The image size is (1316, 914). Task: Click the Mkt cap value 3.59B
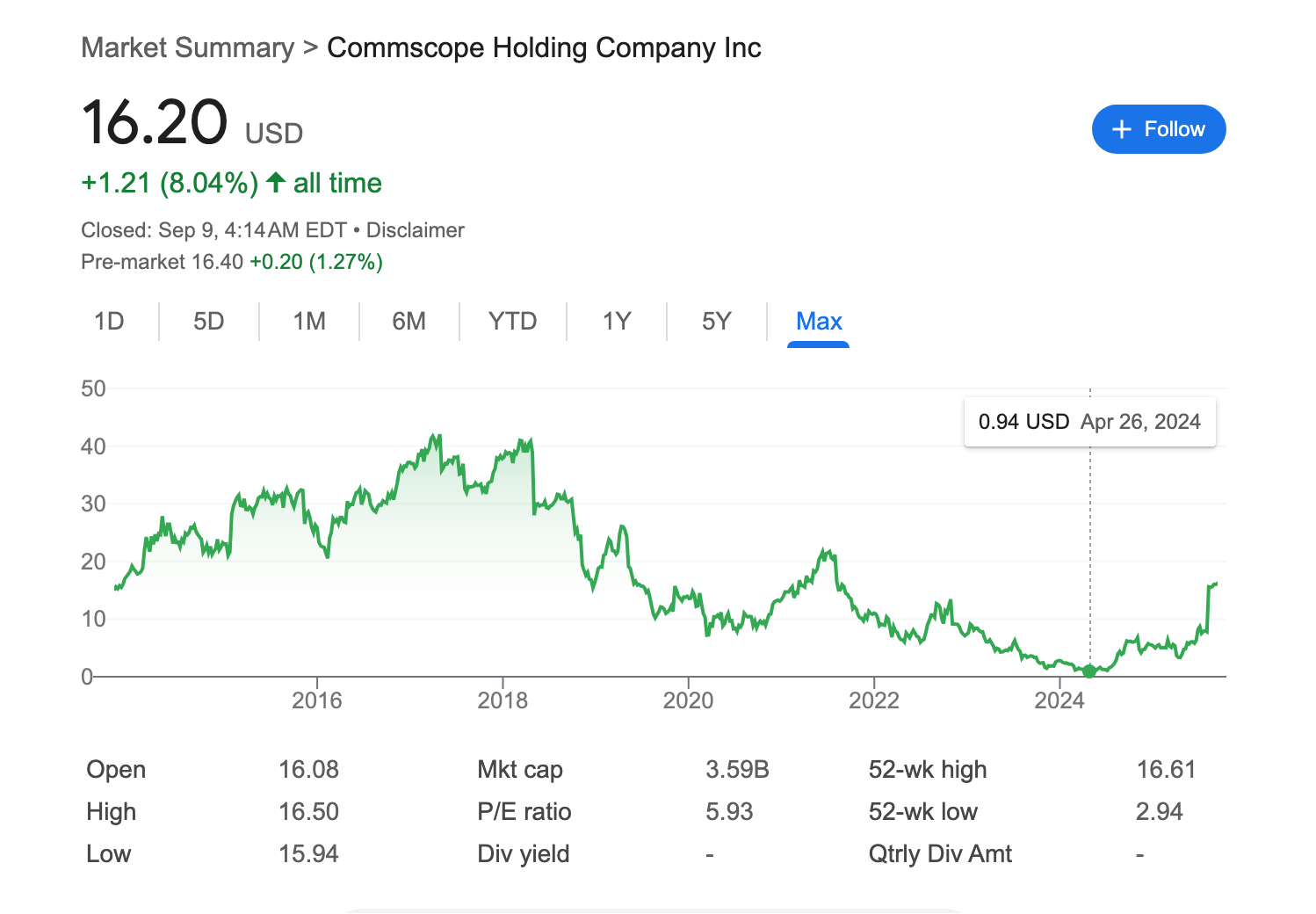click(x=737, y=770)
